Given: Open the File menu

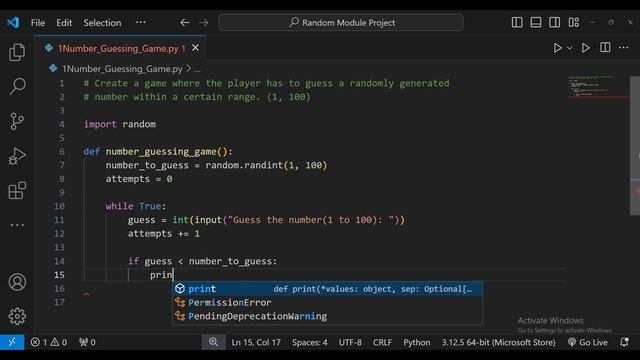Looking at the screenshot, I should [38, 23].
